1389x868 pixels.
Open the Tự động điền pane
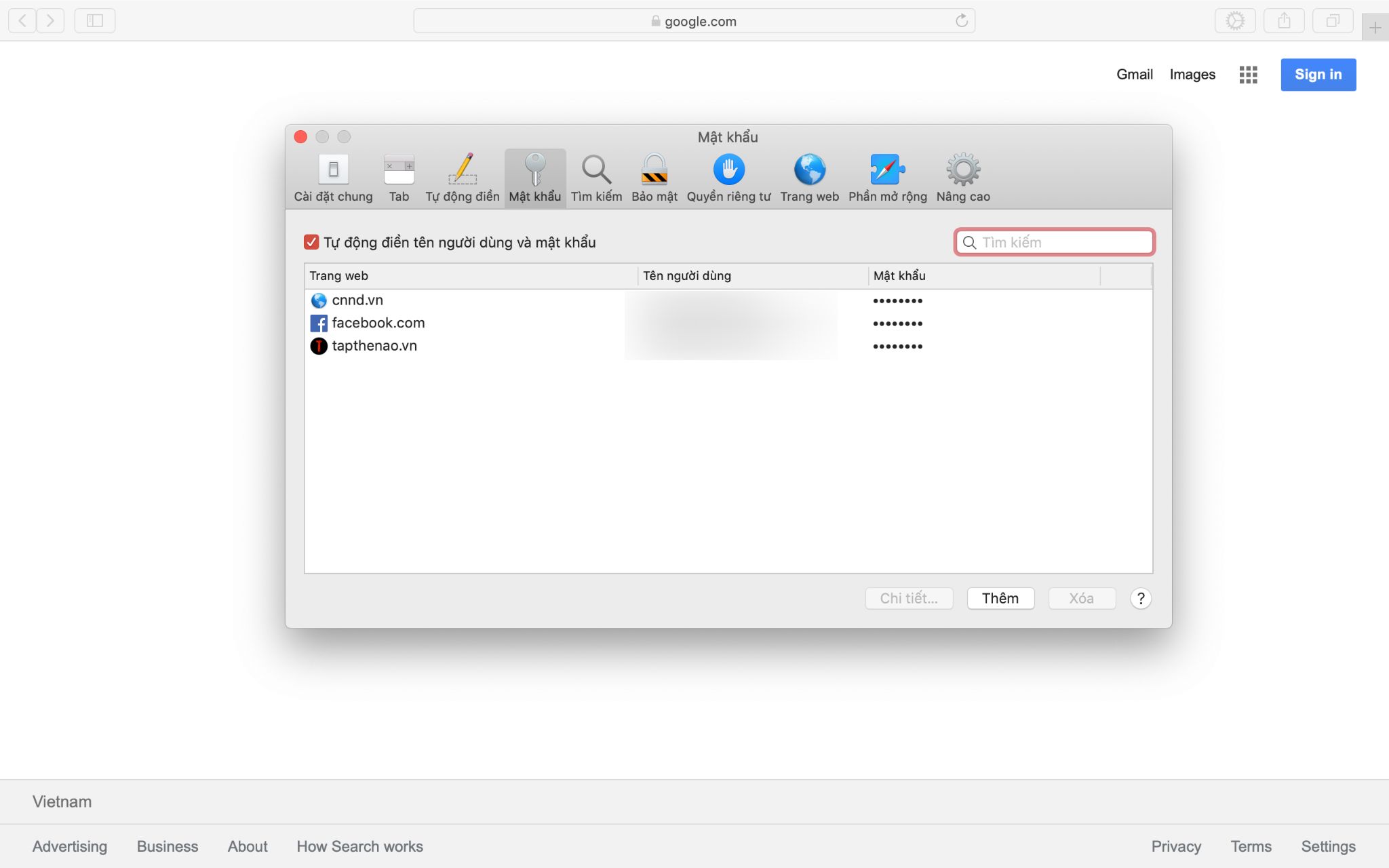pyautogui.click(x=462, y=178)
